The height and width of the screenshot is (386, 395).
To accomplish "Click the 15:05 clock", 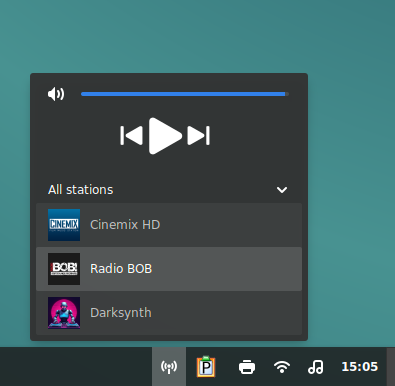I will (x=360, y=367).
